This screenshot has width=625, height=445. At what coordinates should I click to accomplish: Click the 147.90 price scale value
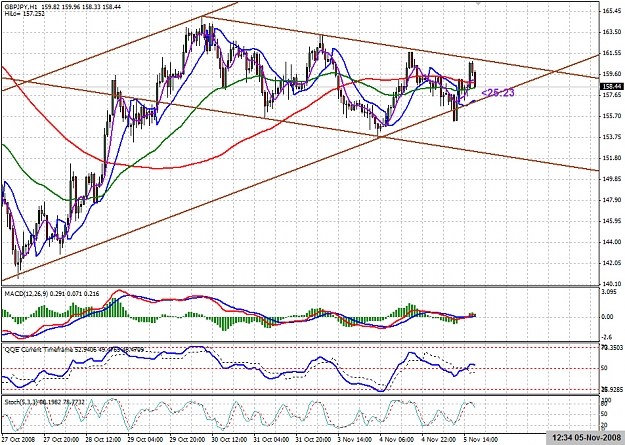612,200
